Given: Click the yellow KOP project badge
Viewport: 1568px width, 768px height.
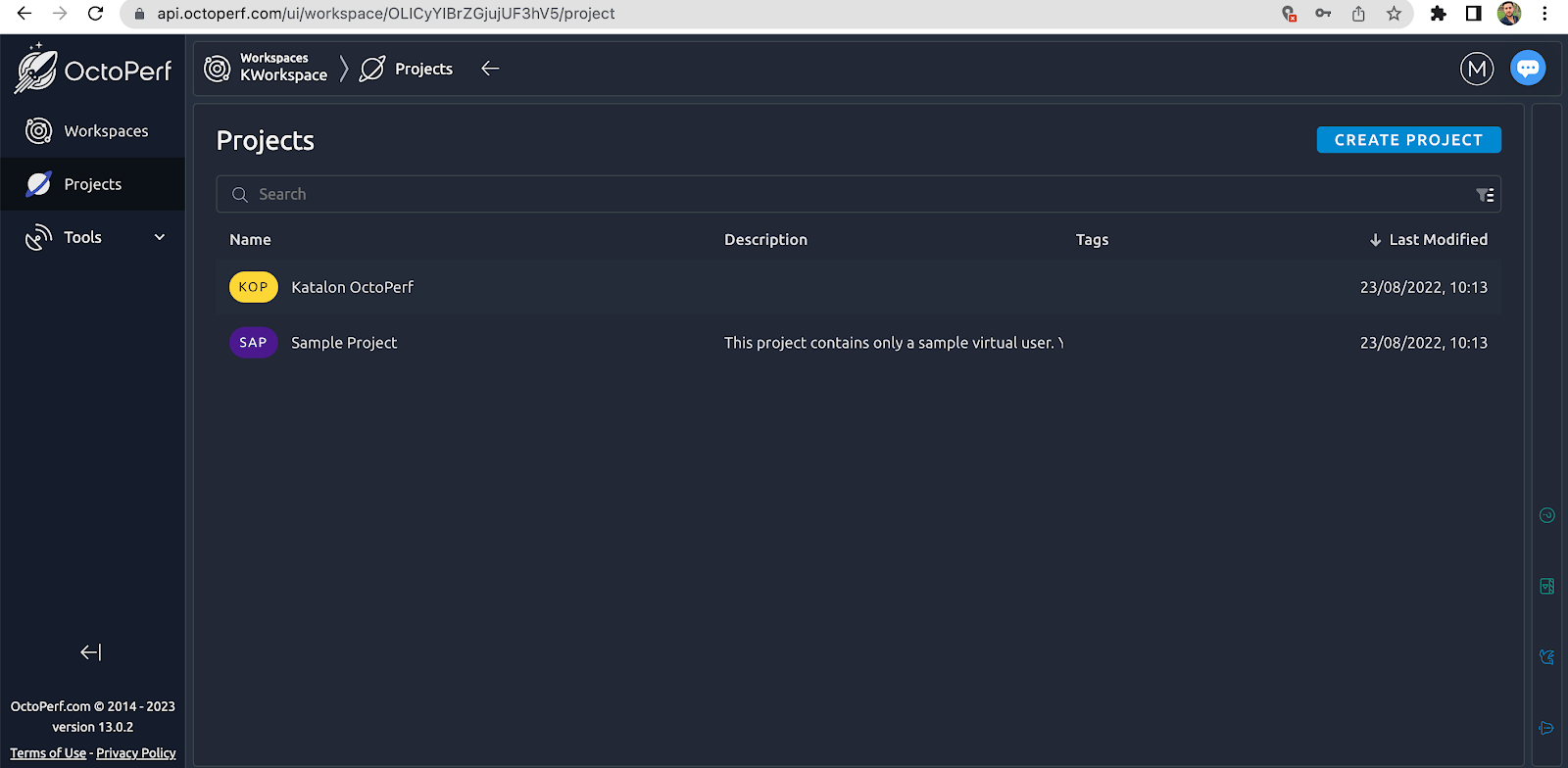Looking at the screenshot, I should 254,287.
